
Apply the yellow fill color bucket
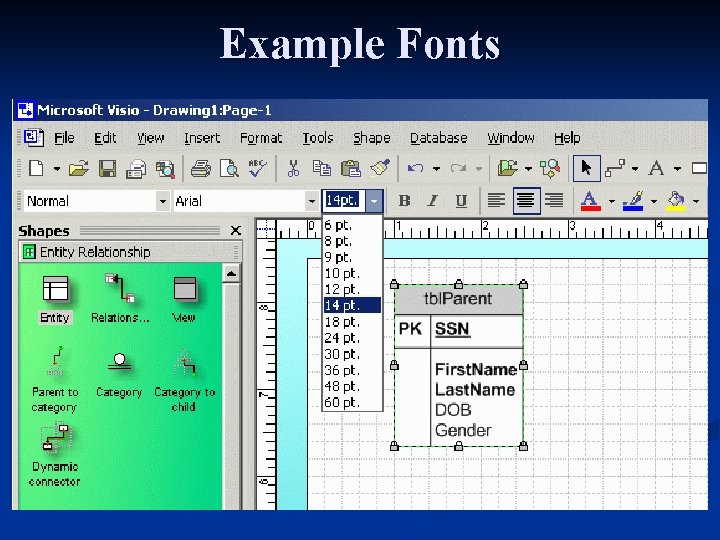tap(676, 201)
